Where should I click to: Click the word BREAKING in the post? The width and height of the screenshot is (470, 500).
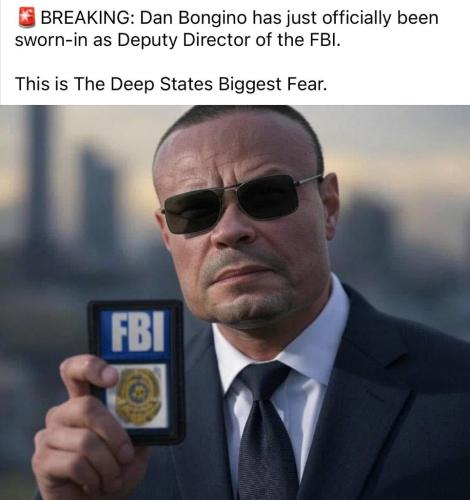point(87,18)
